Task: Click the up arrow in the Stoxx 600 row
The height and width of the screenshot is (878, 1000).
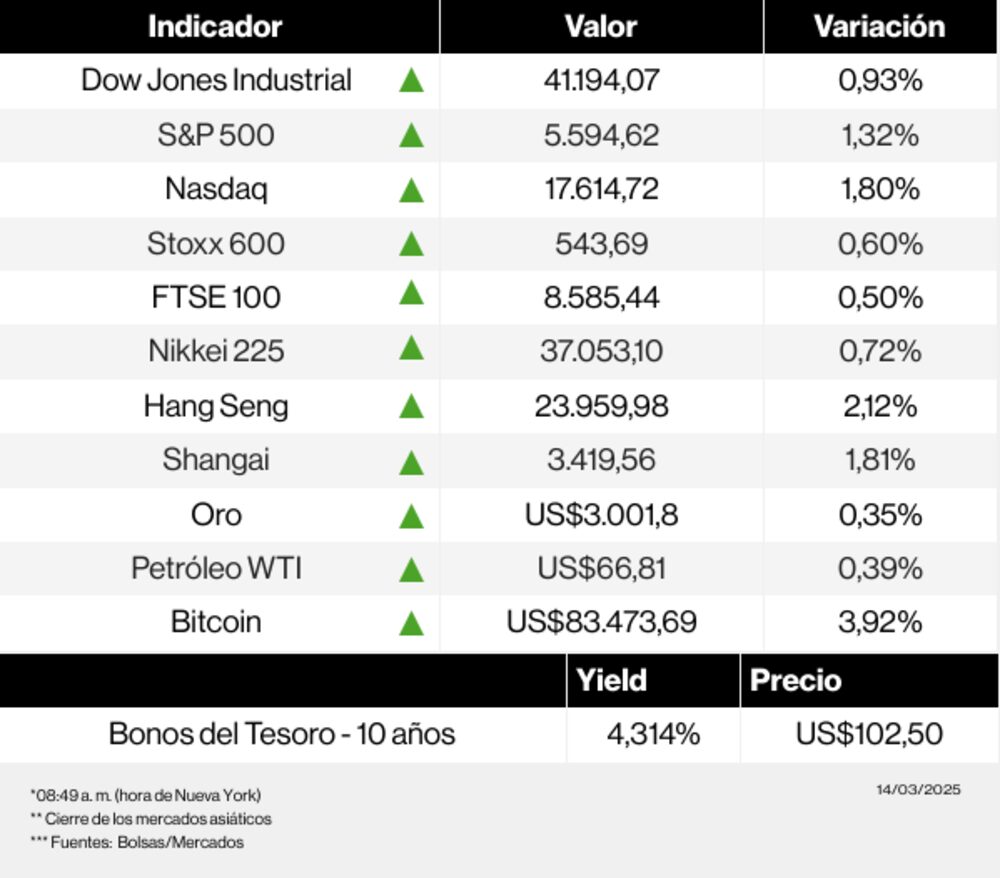Action: (411, 243)
